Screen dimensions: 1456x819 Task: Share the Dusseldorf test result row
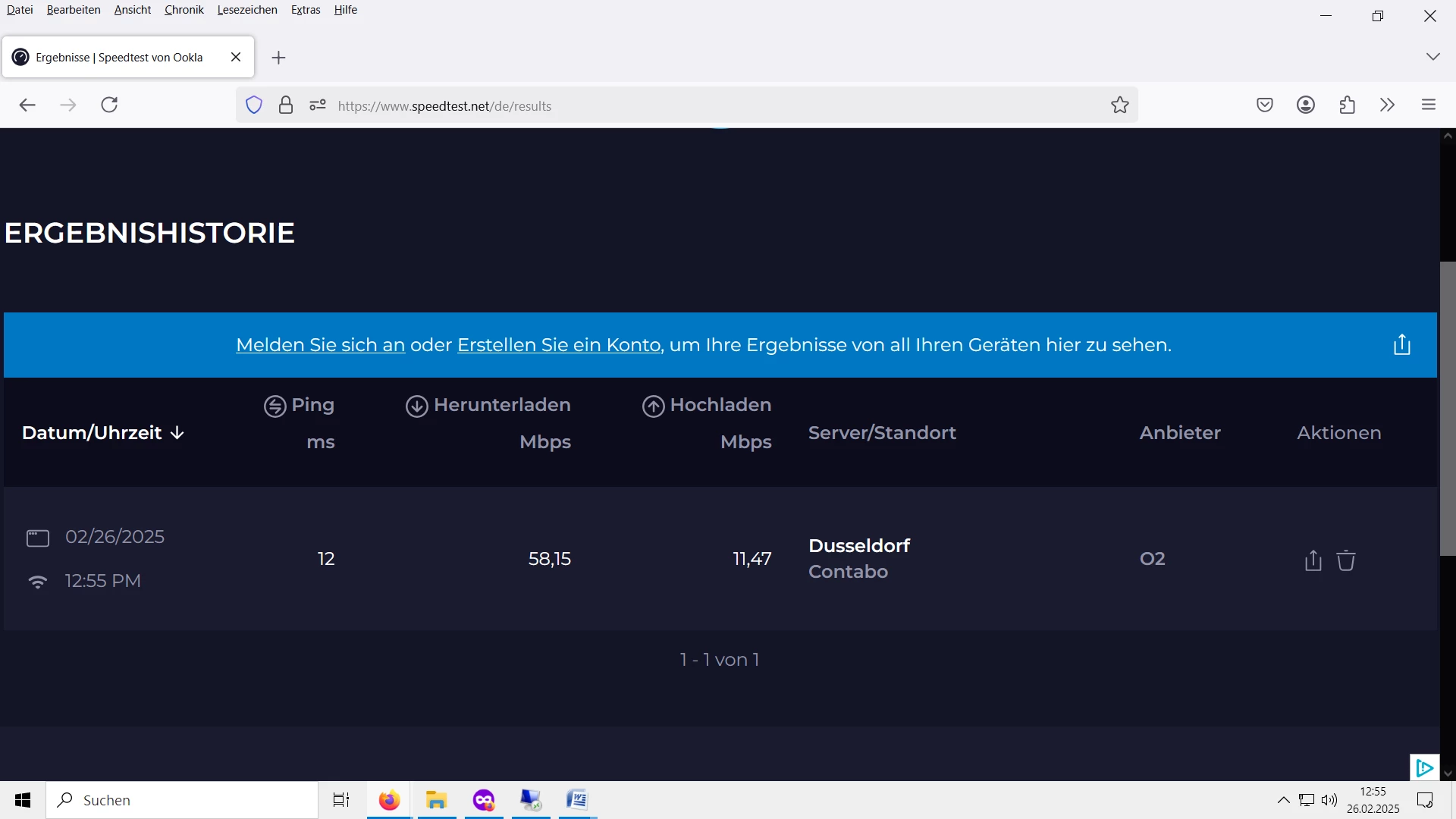coord(1313,560)
